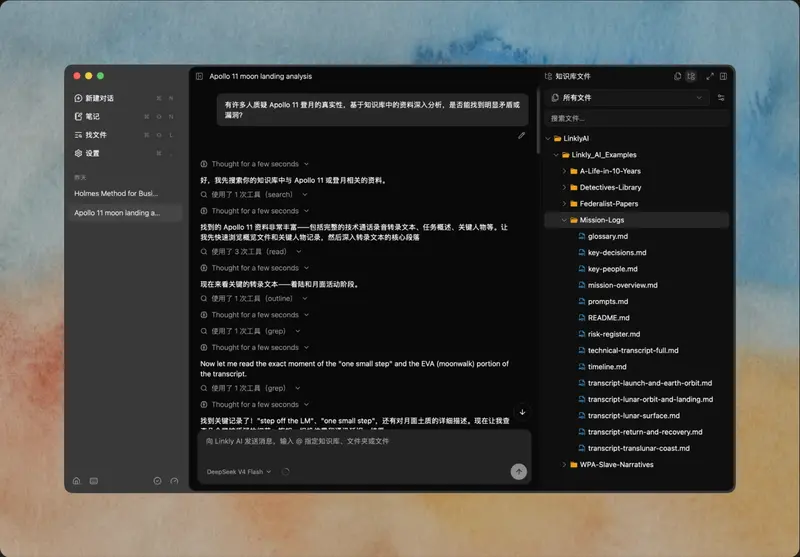Open key-people.md file
This screenshot has height=557, width=800.
tap(608, 269)
